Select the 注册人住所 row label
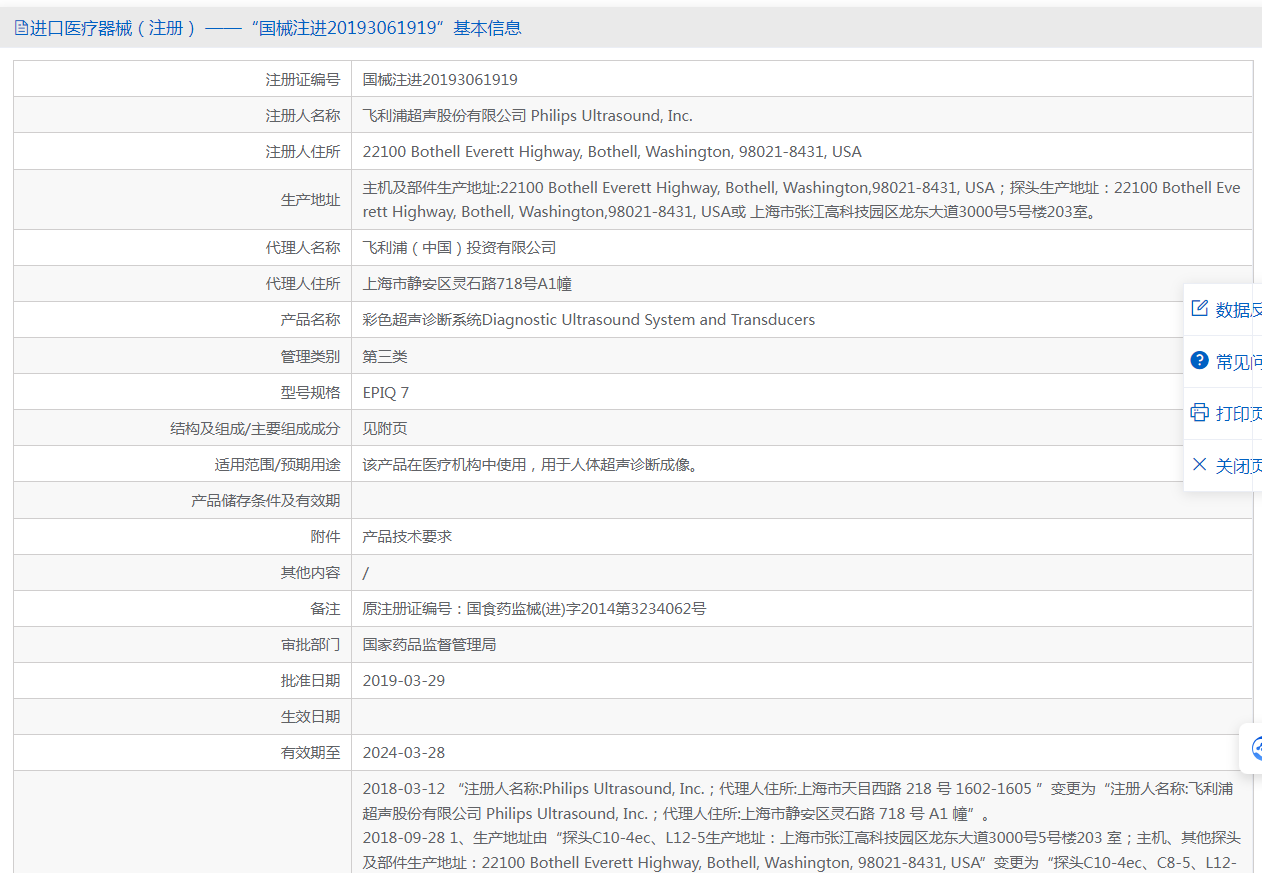This screenshot has height=873, width=1262. coord(302,152)
